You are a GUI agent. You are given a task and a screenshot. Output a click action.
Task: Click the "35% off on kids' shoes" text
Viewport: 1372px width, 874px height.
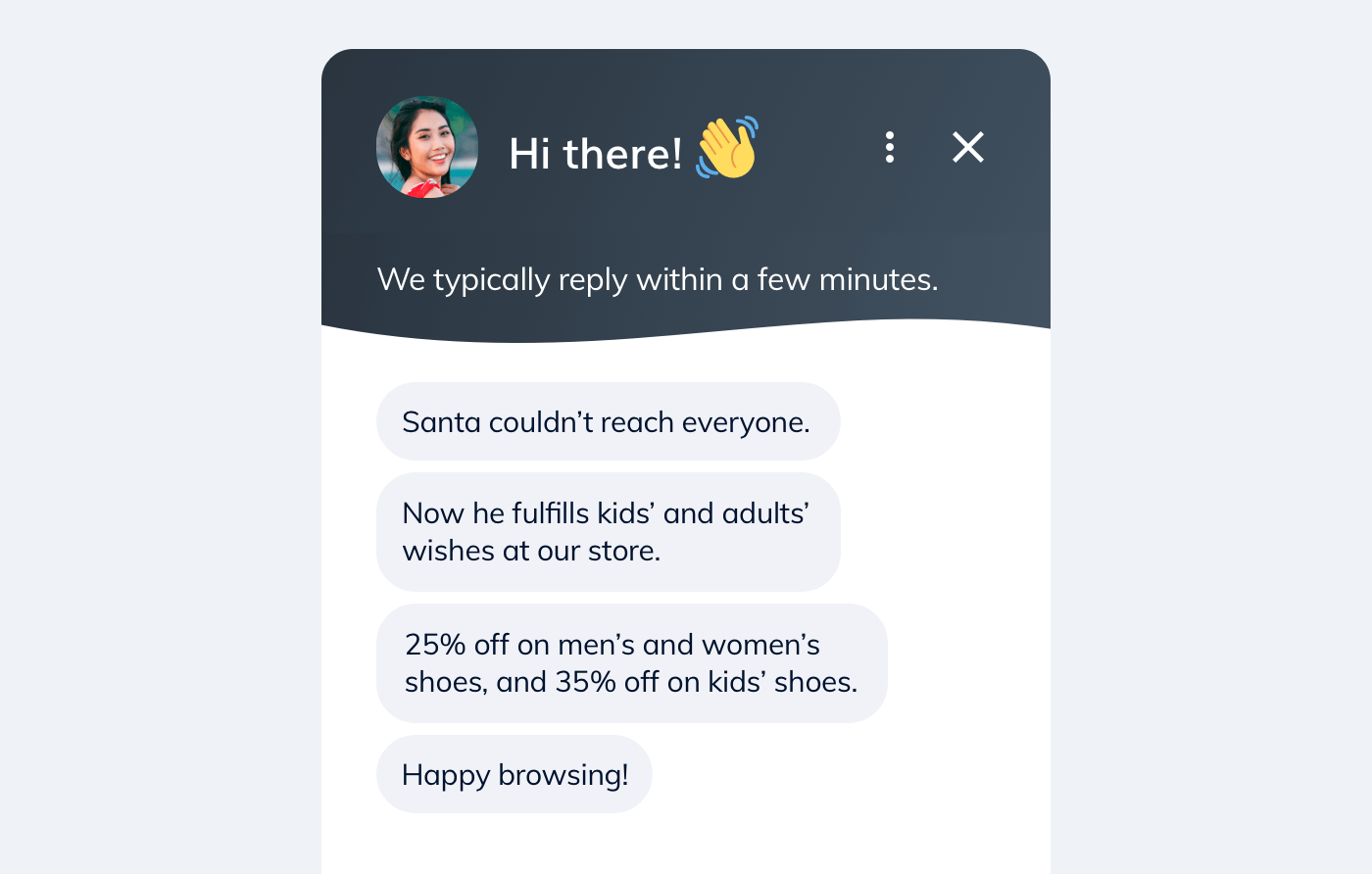click(706, 682)
